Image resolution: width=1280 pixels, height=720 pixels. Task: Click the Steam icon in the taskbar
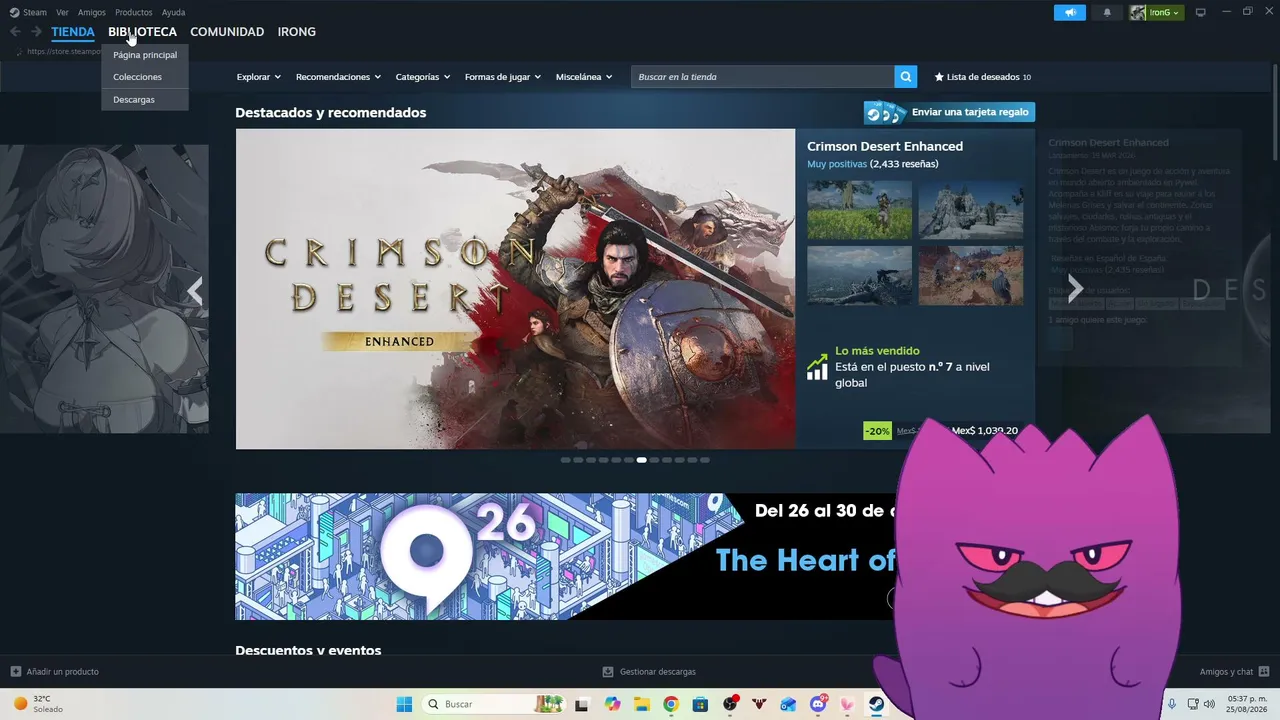(876, 704)
